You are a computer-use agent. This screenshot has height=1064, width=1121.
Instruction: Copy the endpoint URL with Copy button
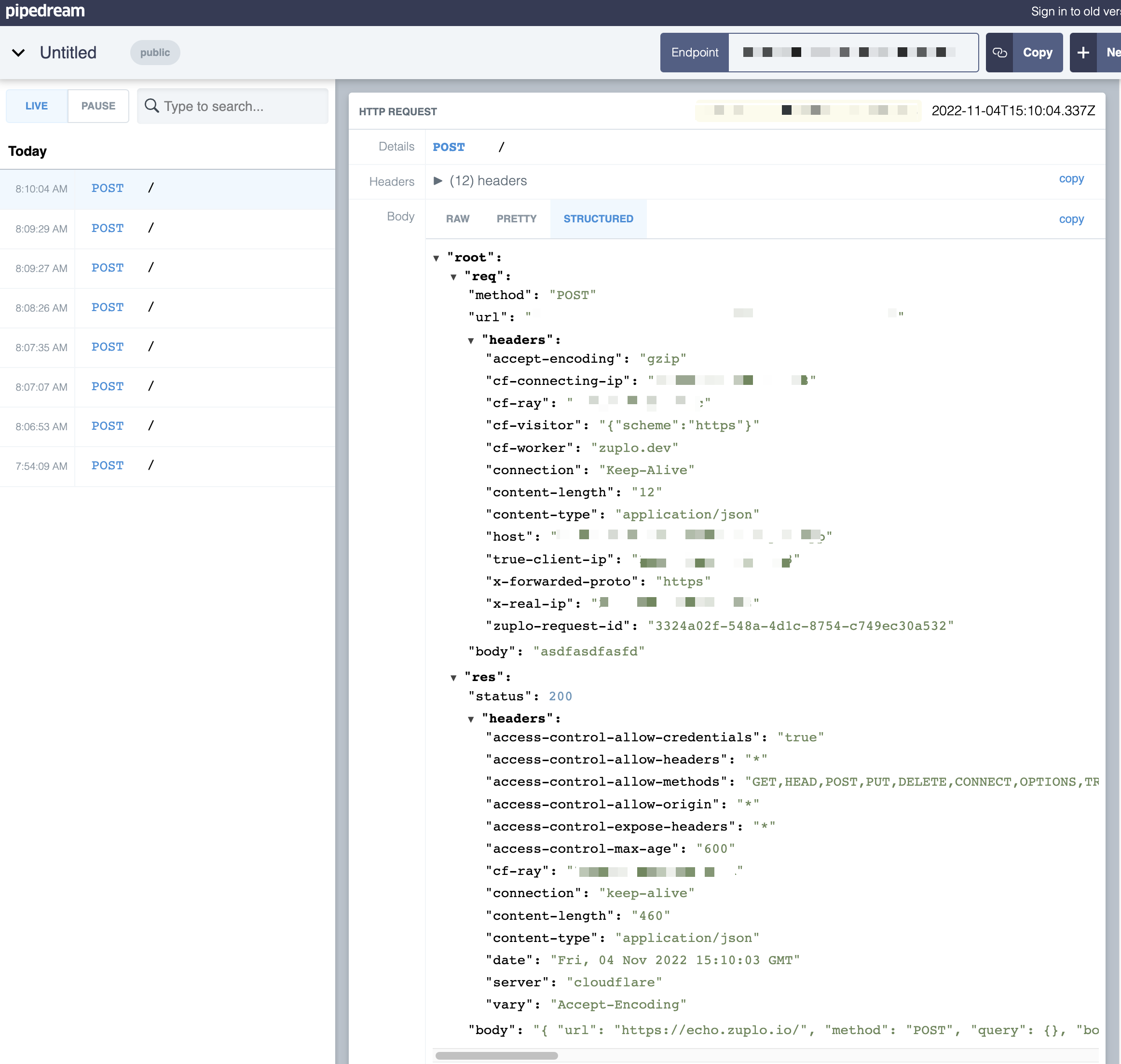point(1037,53)
